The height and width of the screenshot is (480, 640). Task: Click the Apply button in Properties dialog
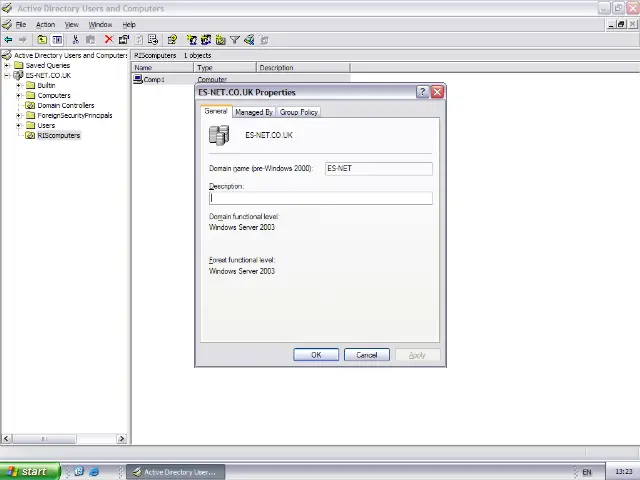[417, 355]
